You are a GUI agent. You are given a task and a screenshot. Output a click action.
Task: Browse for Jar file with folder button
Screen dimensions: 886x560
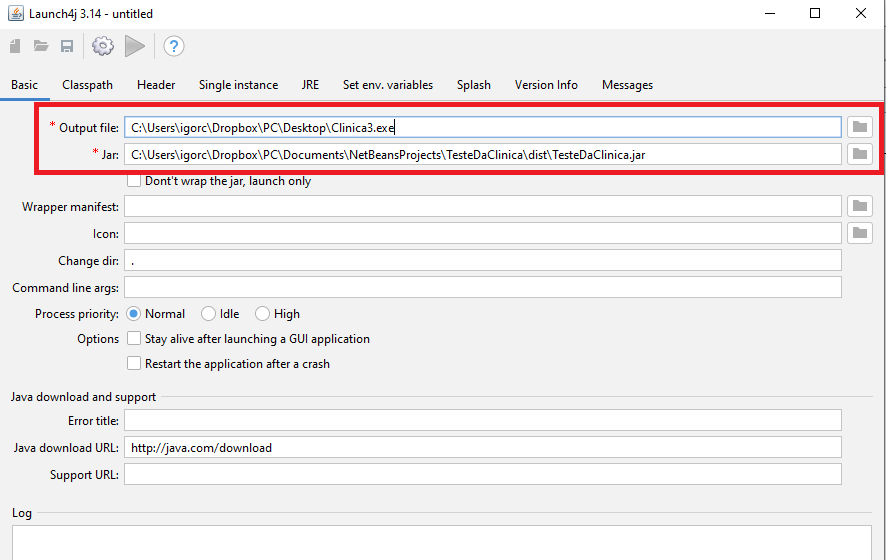(x=859, y=154)
